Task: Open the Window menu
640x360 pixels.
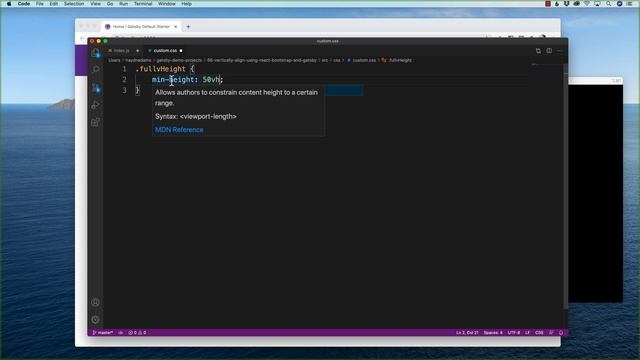Action: [167, 4]
